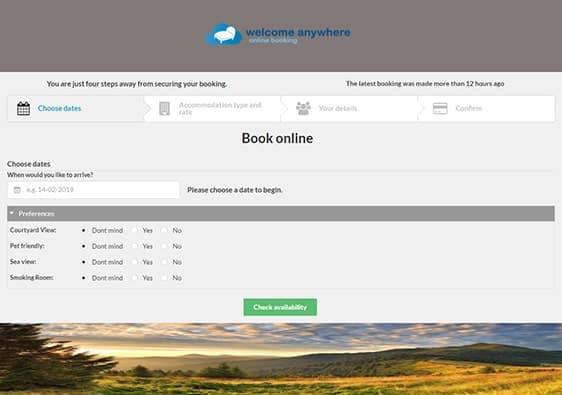562x395 pixels.
Task: Open the Choose dates step tab
Action: point(76,109)
